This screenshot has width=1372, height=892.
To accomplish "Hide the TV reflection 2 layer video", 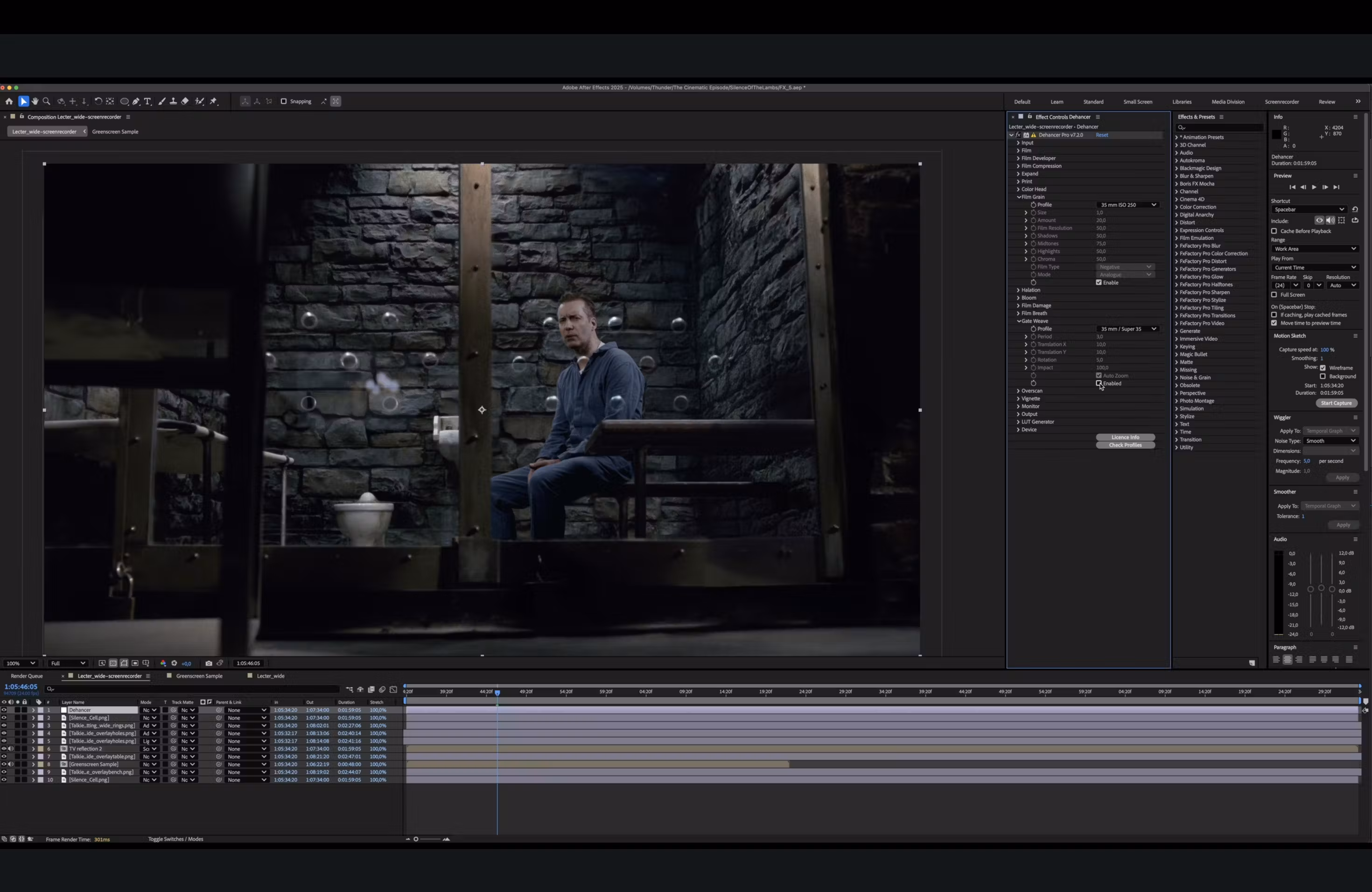I will click(4, 748).
